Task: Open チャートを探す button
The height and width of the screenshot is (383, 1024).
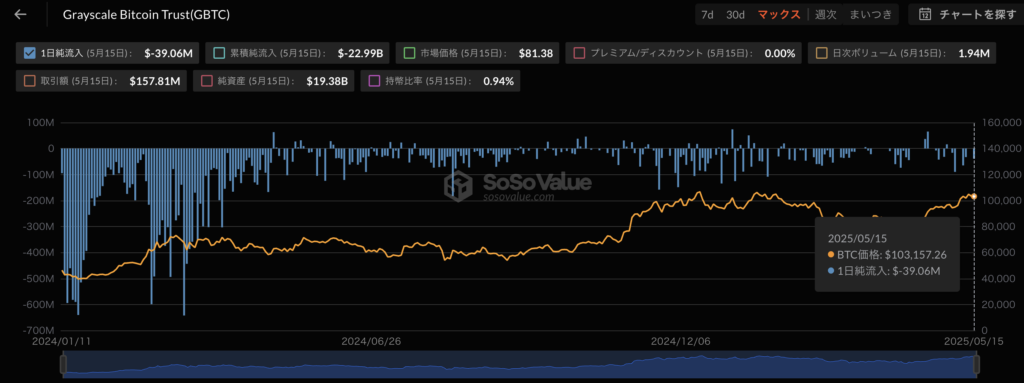Action: pos(966,14)
